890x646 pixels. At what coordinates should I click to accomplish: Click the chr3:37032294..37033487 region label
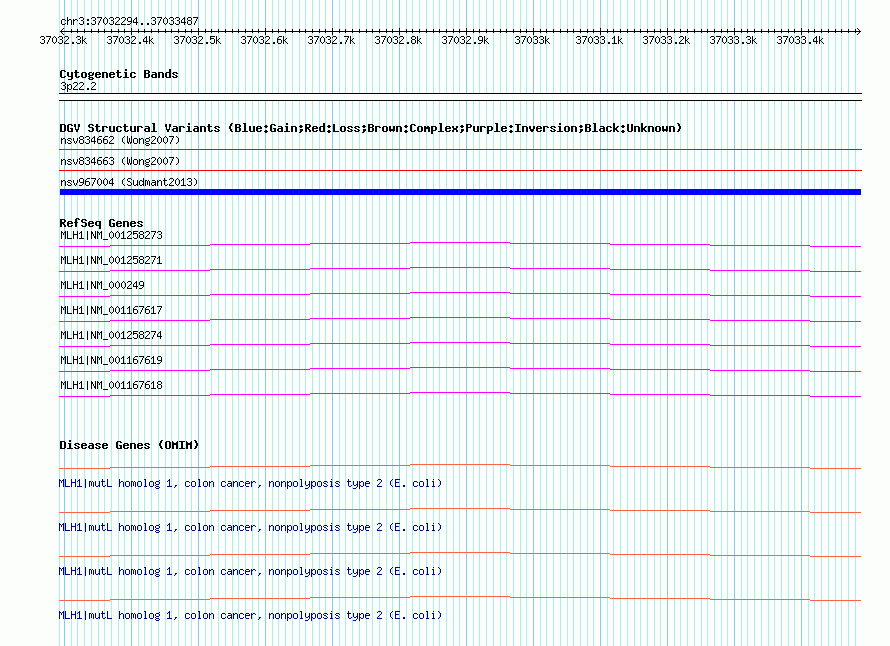click(x=129, y=21)
